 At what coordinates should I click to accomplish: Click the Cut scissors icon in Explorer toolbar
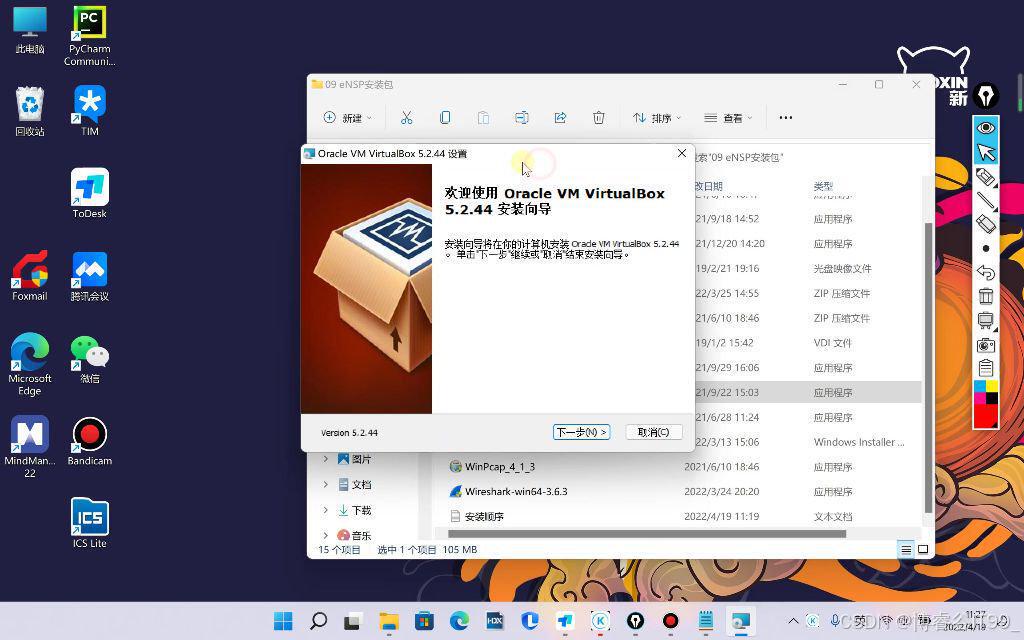(x=406, y=118)
